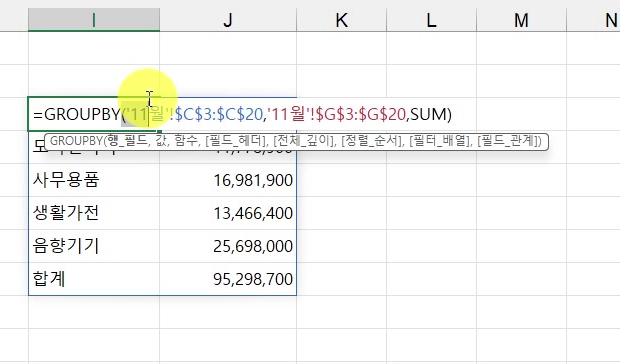Image resolution: width=620 pixels, height=364 pixels.
Task: Select column L header
Action: (431, 19)
